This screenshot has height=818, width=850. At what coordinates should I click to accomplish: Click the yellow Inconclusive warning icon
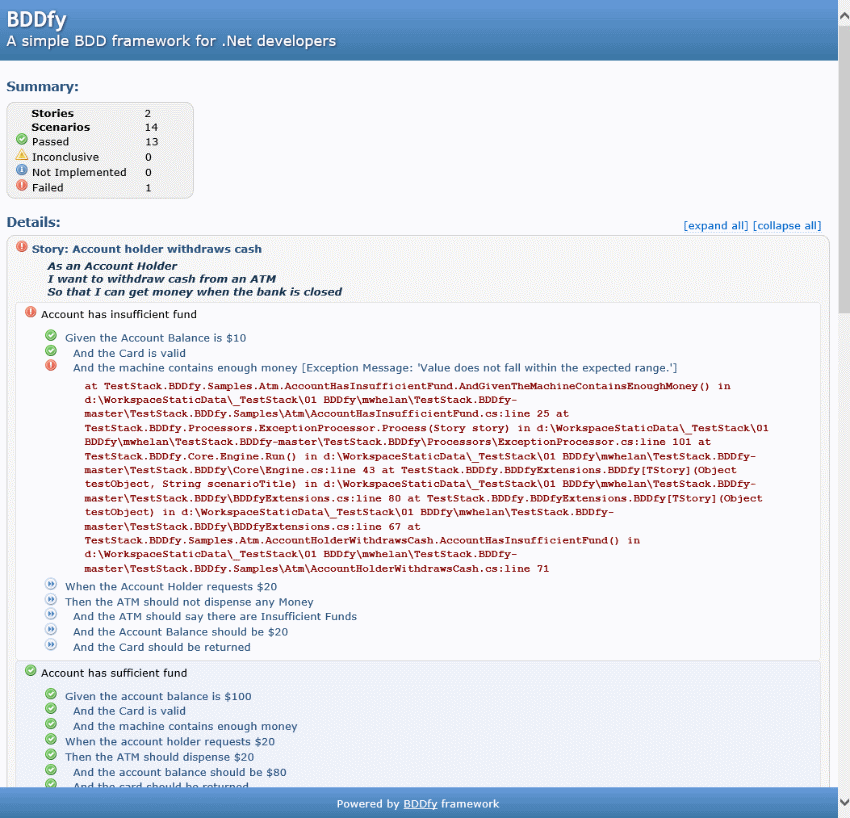click(x=22, y=155)
